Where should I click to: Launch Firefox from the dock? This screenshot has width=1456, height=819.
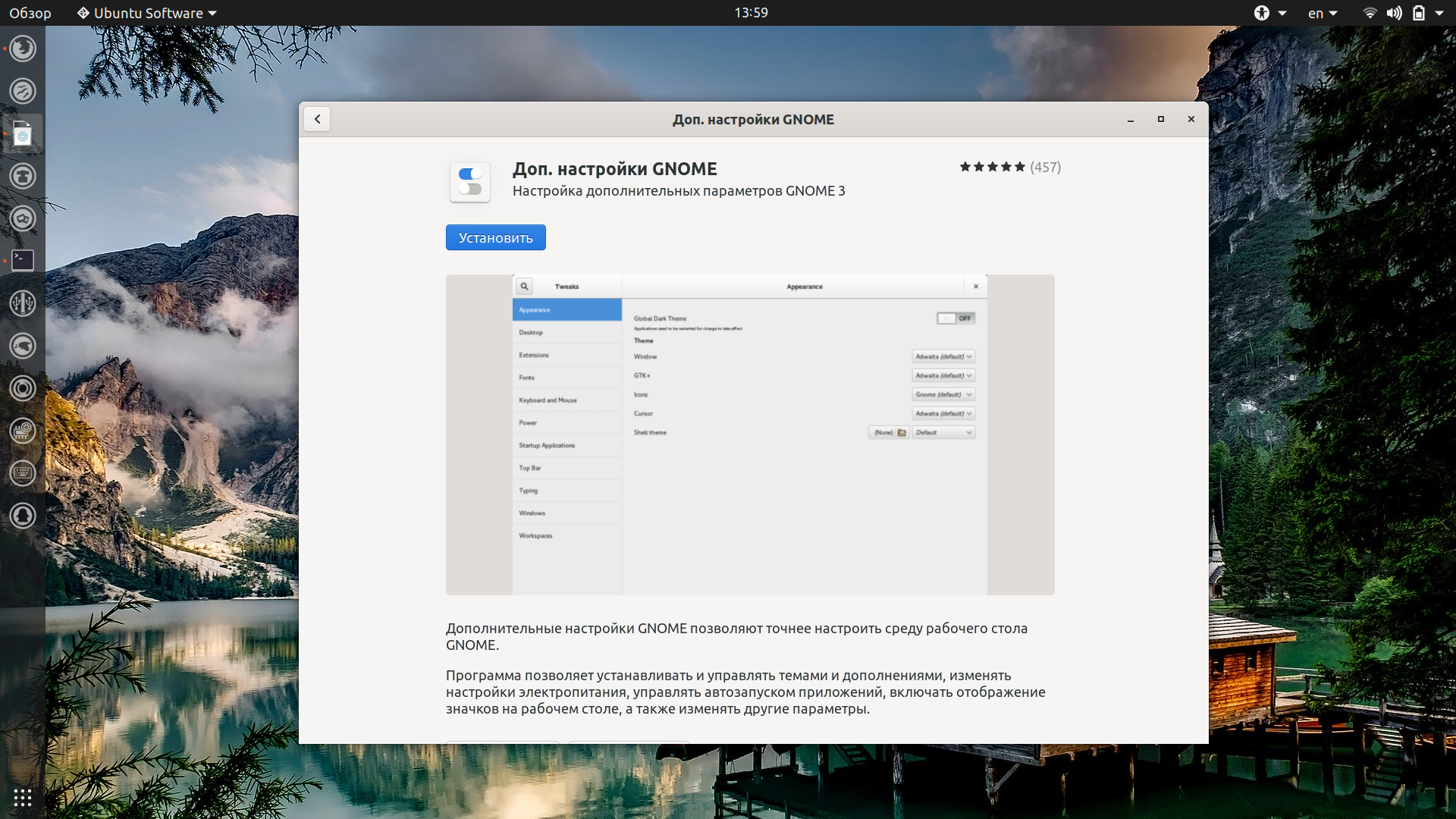pyautogui.click(x=23, y=49)
